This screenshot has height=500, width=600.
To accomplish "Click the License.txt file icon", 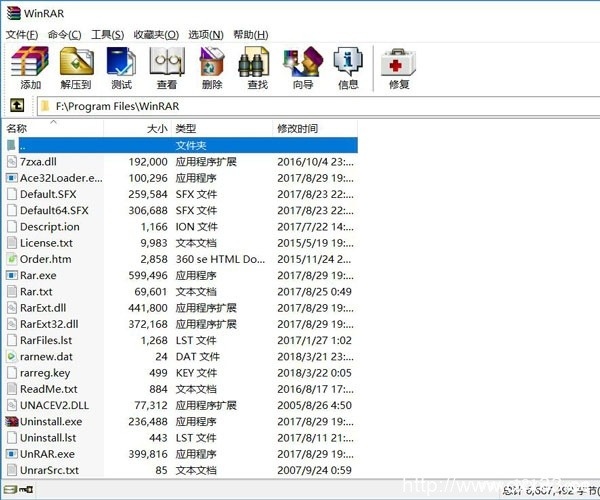I will coord(12,243).
